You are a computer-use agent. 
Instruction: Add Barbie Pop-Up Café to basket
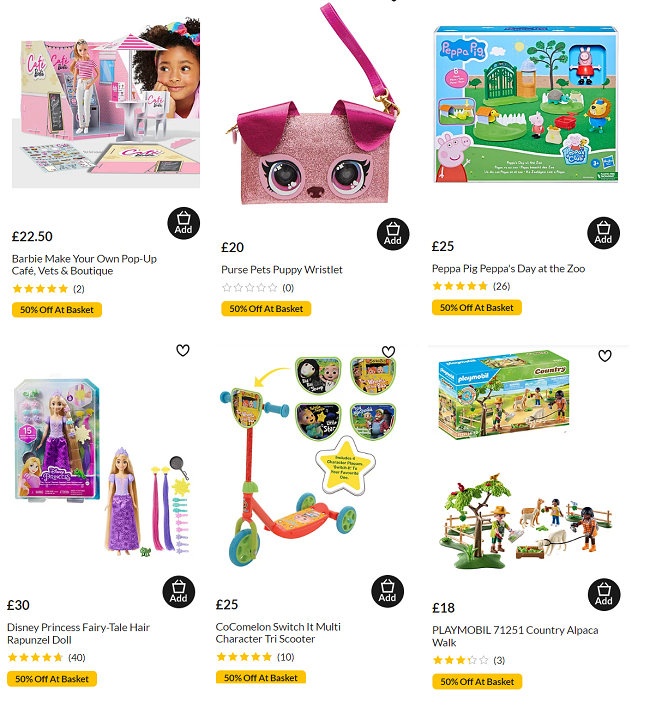pyautogui.click(x=184, y=223)
